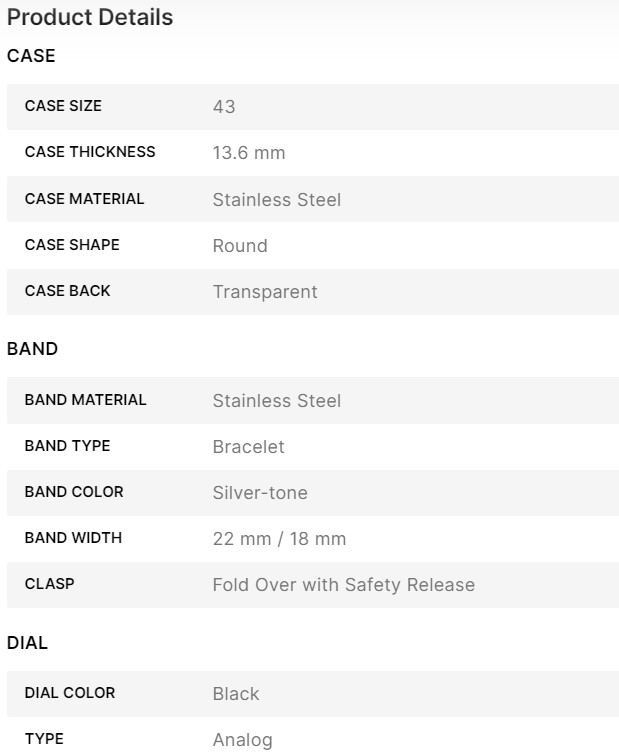
Task: Click the CASE MATERIAL label
Action: pyautogui.click(x=84, y=199)
